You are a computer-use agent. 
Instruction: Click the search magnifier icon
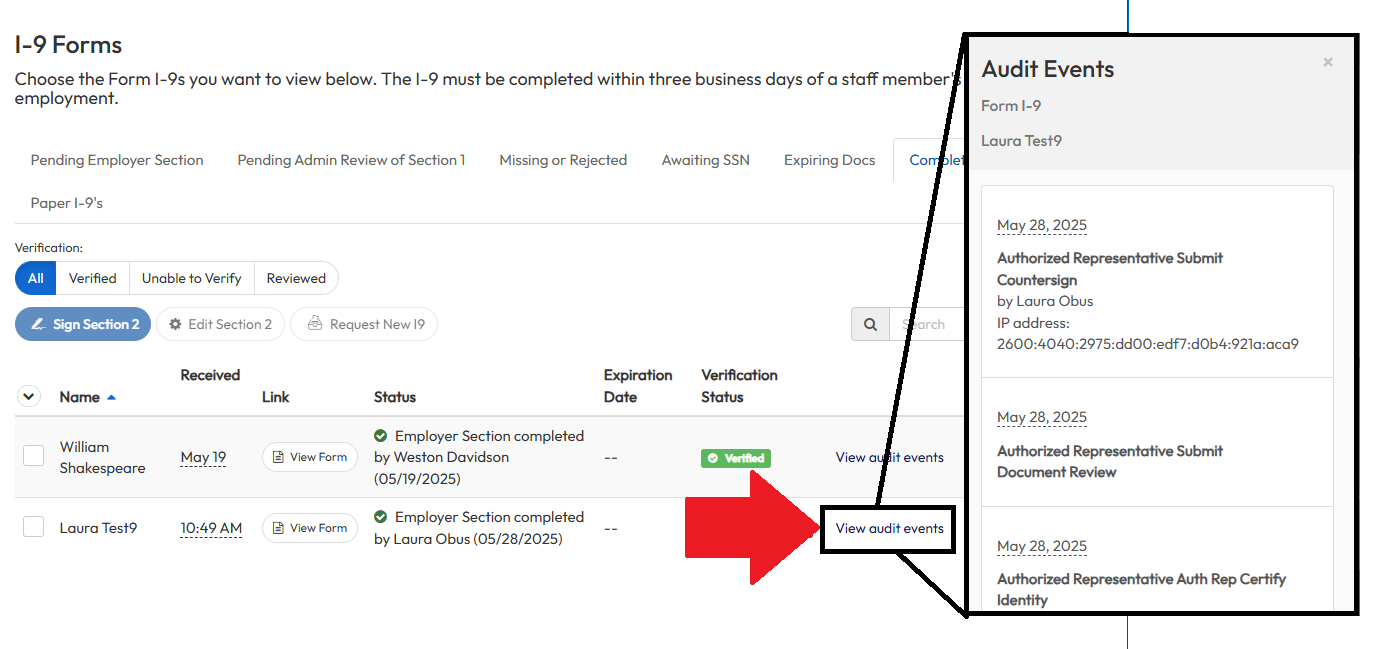[x=870, y=324]
